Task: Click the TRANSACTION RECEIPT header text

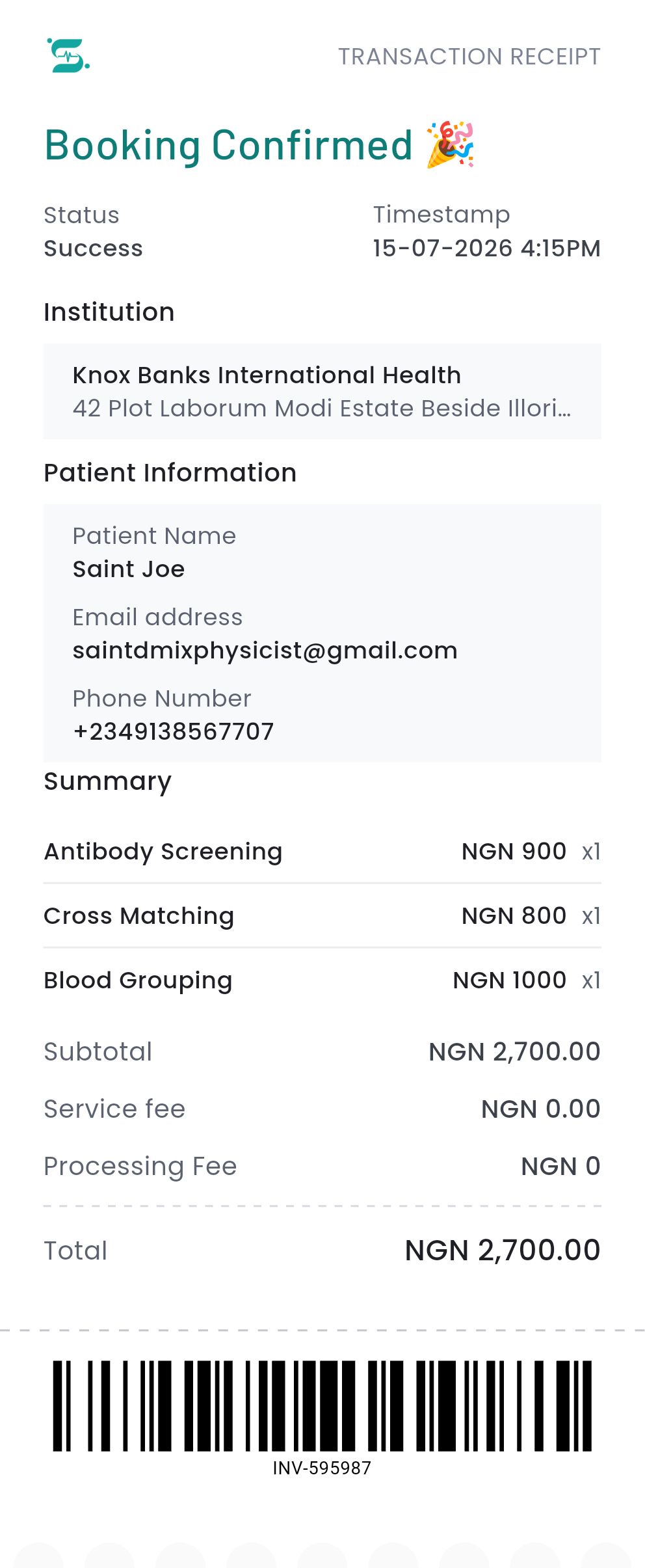Action: (469, 57)
